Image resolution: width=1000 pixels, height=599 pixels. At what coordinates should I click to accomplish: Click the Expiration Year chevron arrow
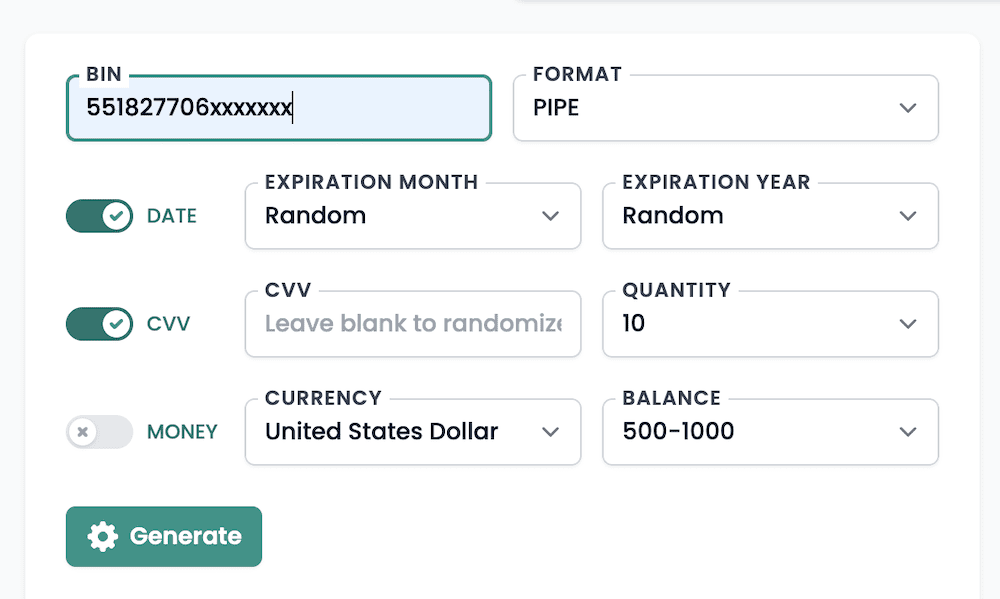[x=908, y=216]
